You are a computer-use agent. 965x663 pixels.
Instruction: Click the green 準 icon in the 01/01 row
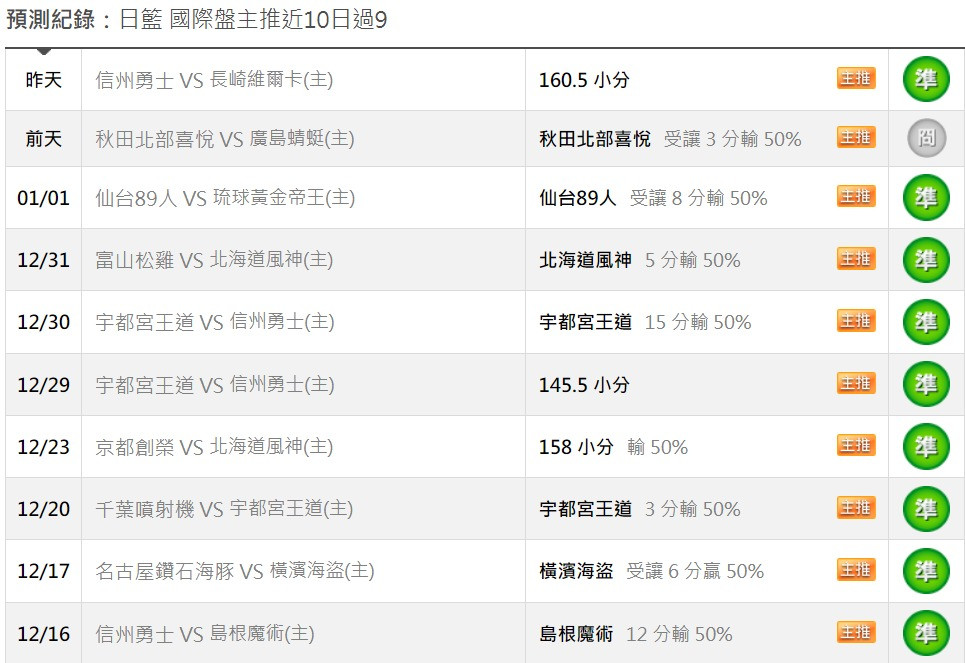click(x=926, y=197)
